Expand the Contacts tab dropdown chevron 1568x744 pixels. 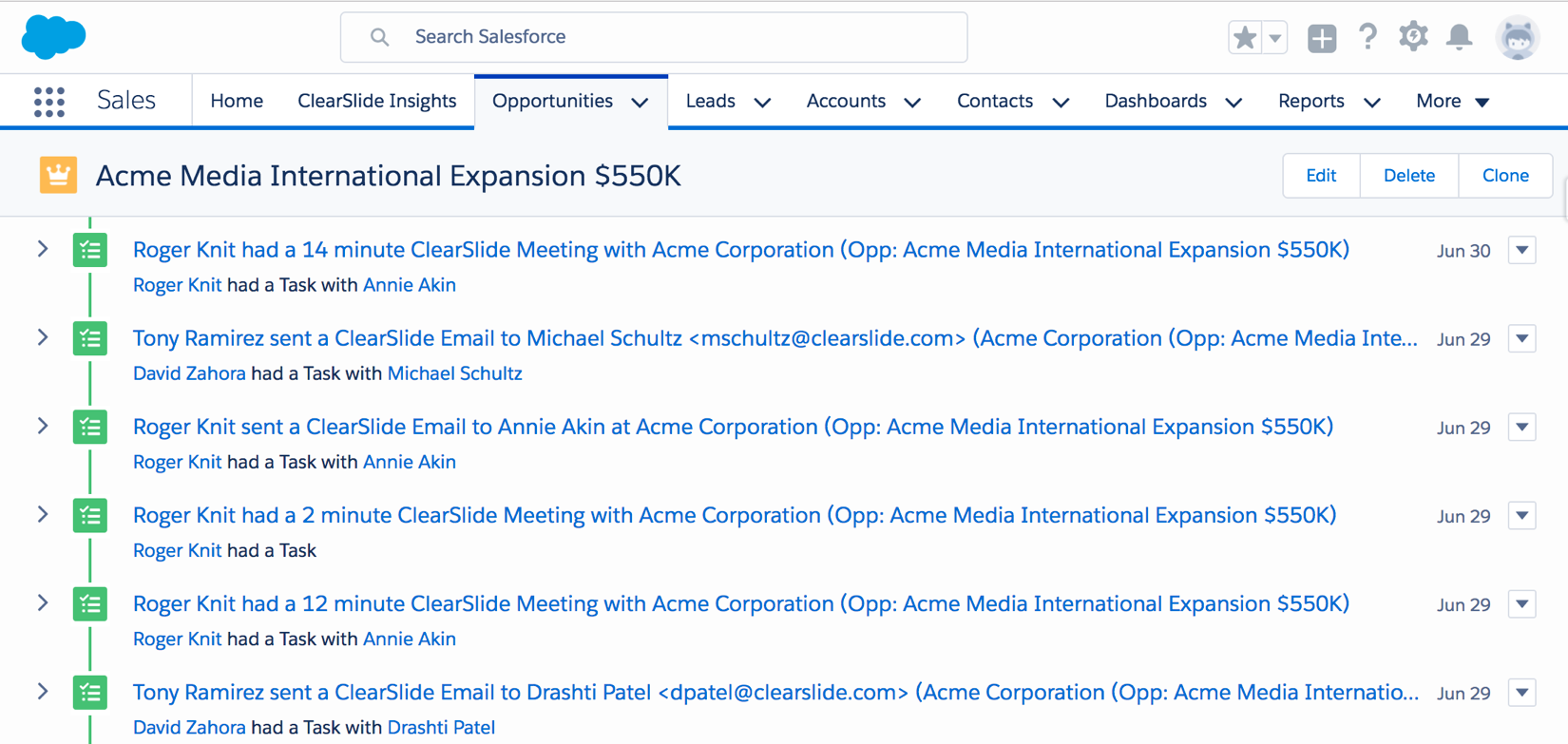[x=1061, y=103]
